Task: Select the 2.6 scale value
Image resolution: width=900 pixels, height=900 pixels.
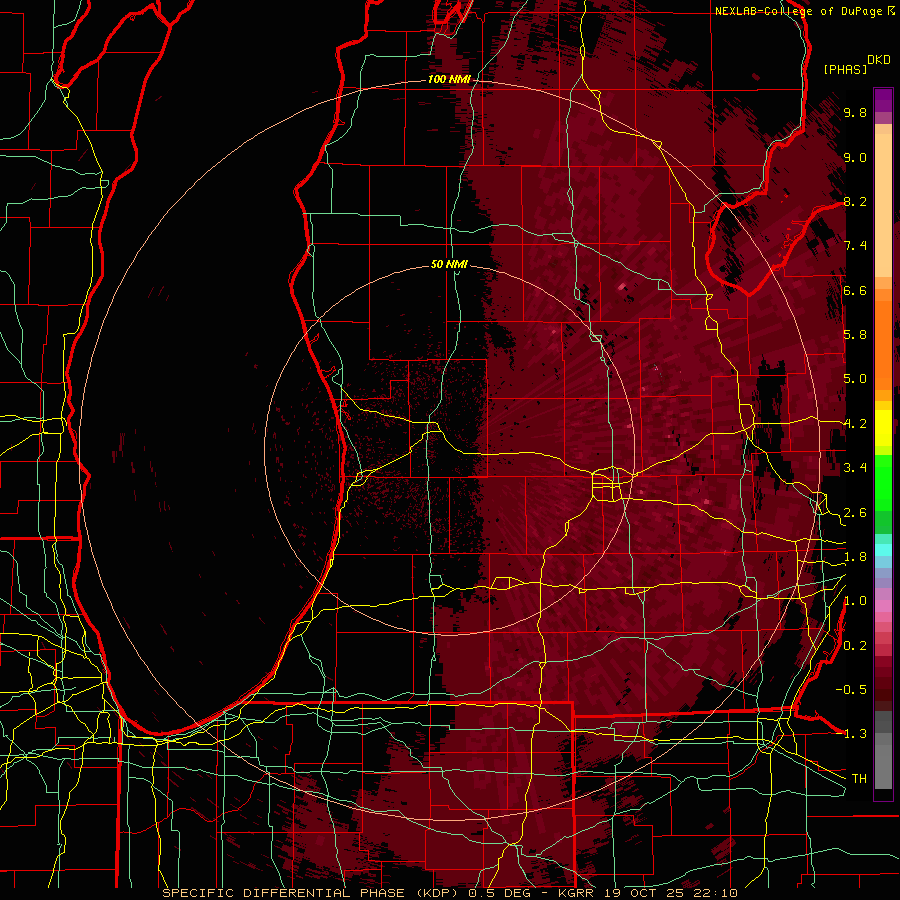Action: pyautogui.click(x=855, y=513)
